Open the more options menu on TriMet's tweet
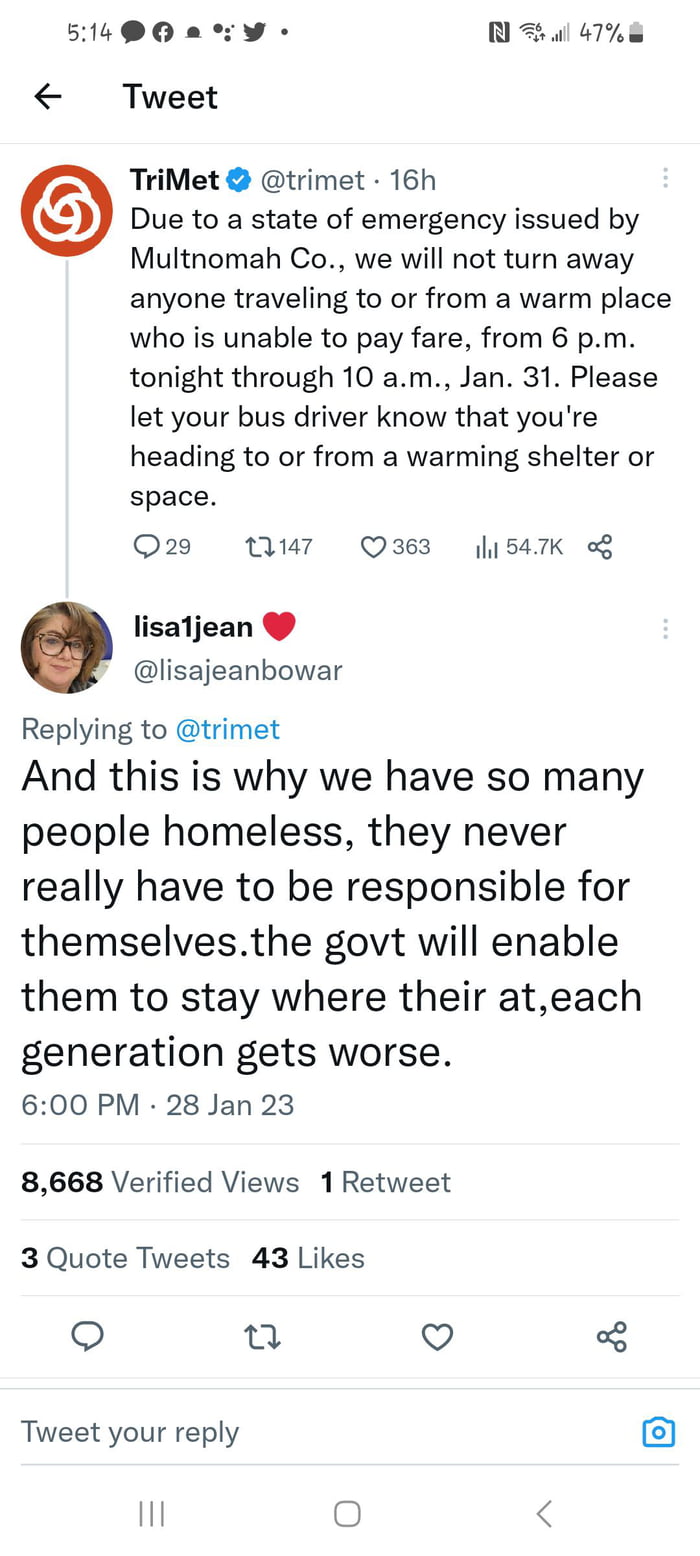 [665, 179]
